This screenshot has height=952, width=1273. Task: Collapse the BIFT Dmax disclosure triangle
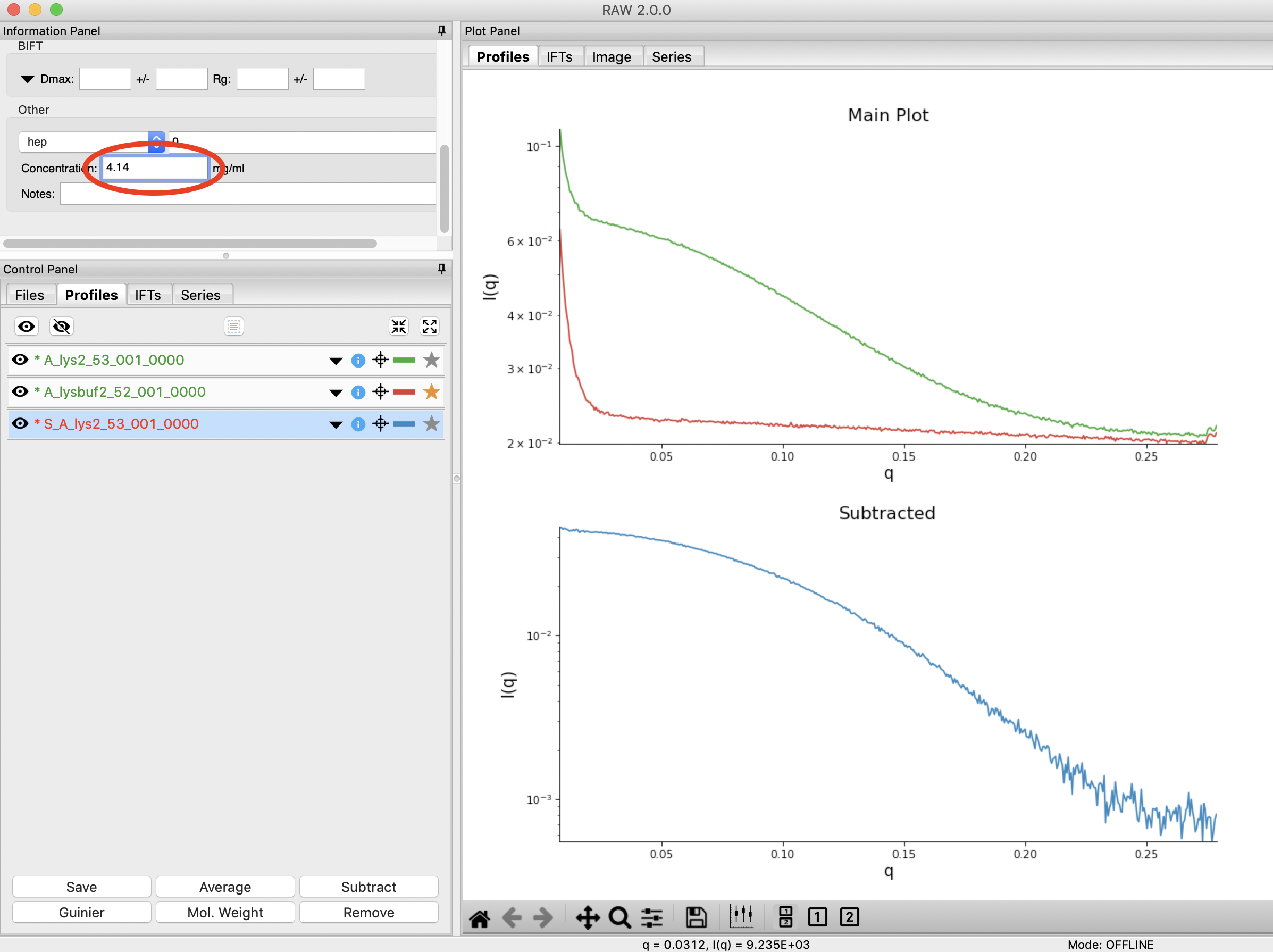27,79
